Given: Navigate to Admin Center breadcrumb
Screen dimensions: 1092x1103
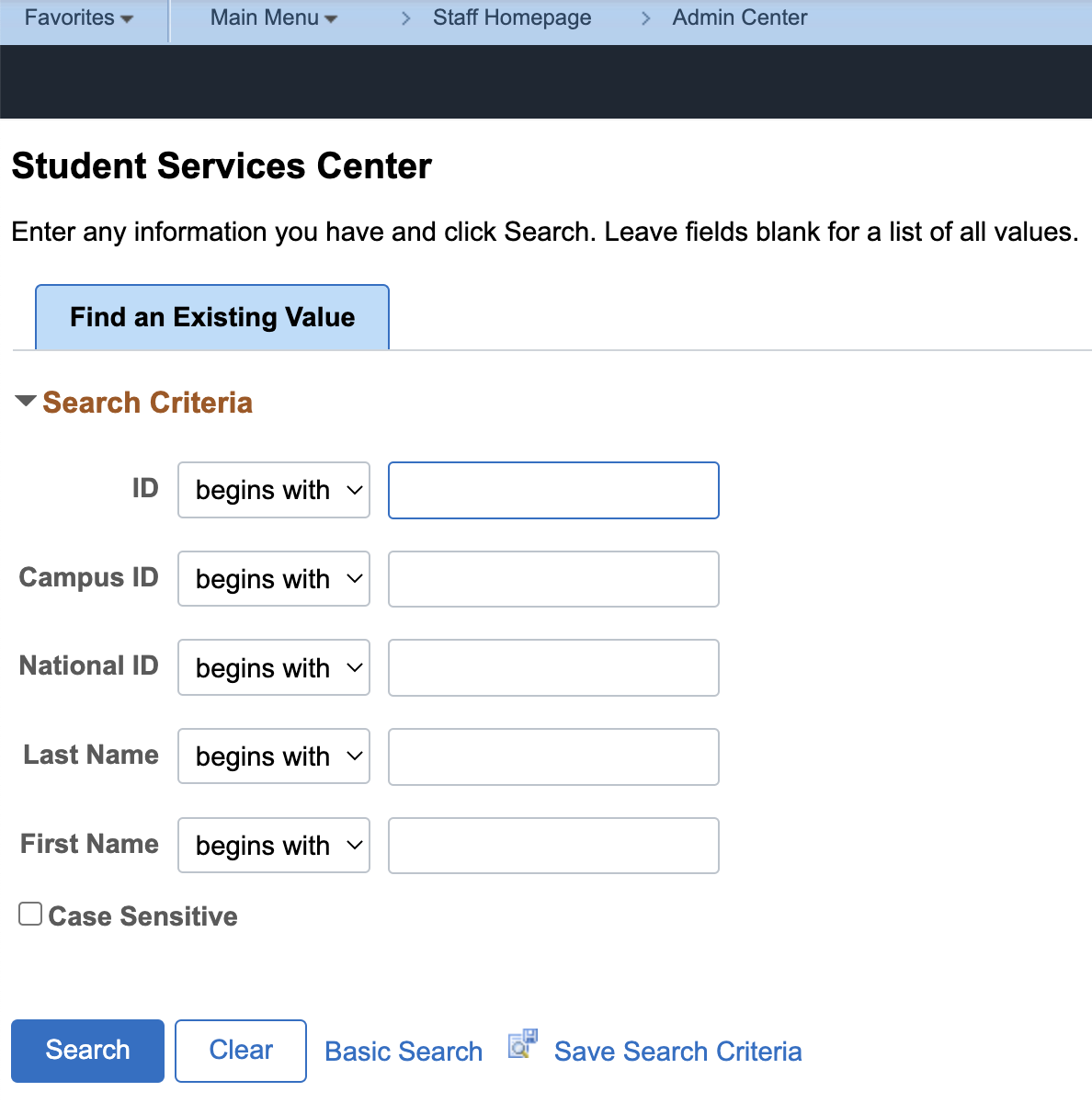Looking at the screenshot, I should coord(739,17).
